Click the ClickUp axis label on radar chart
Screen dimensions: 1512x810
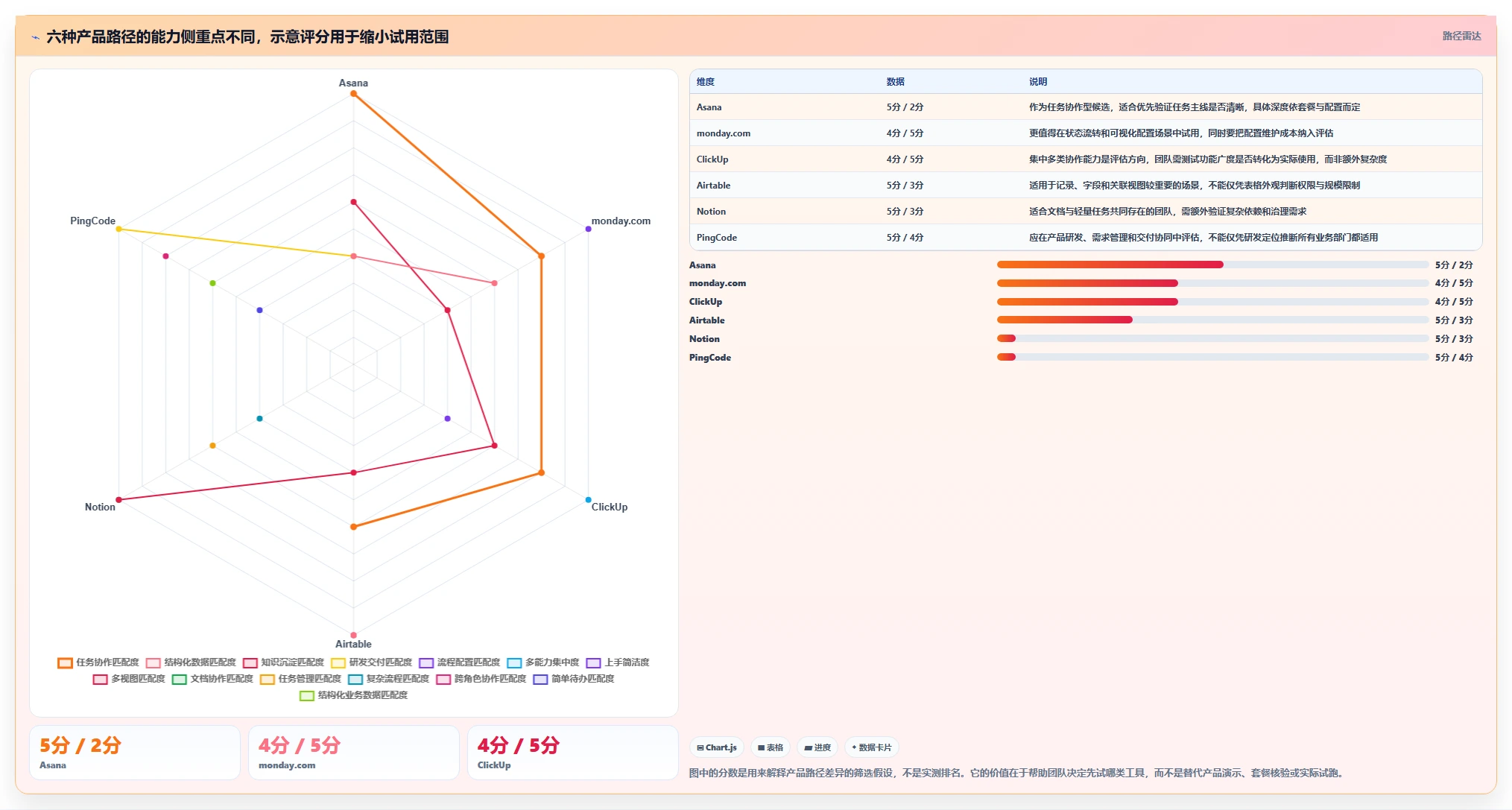(610, 507)
